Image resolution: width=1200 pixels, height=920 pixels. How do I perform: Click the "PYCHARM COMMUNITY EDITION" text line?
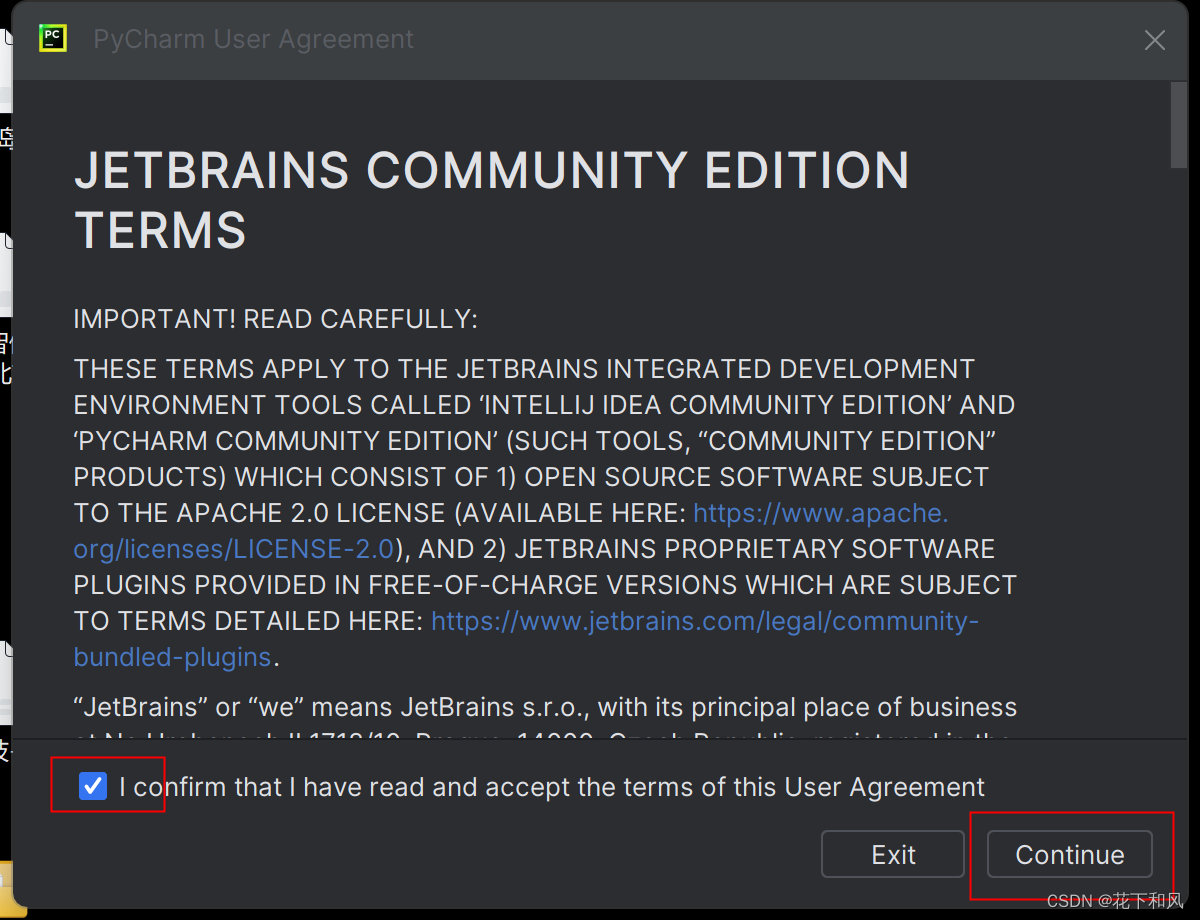(534, 441)
